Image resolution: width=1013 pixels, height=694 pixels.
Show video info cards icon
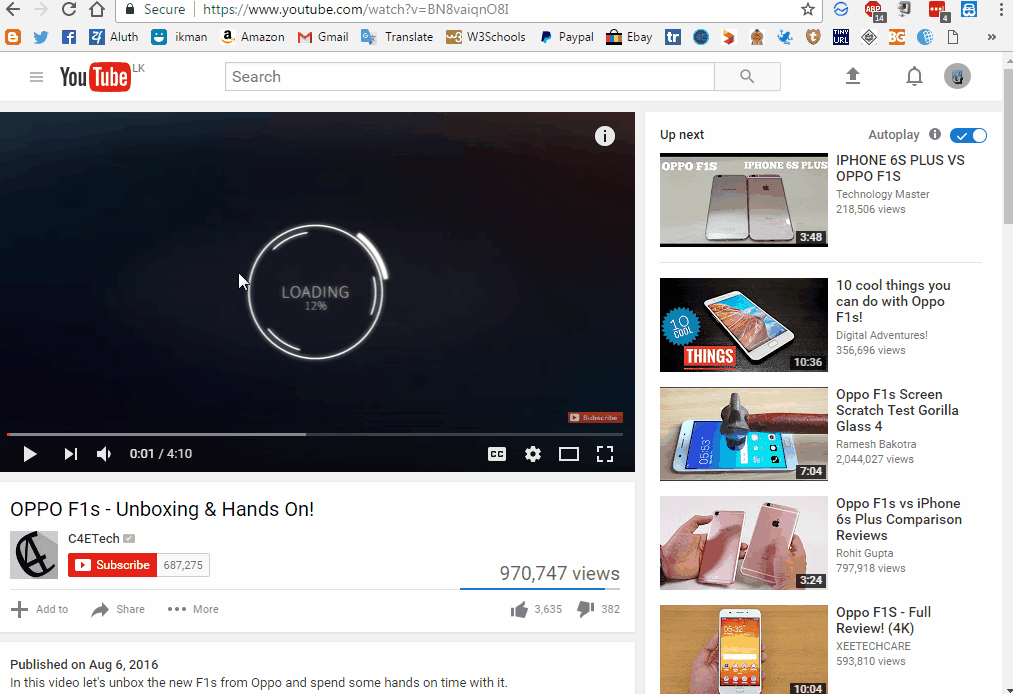click(605, 136)
